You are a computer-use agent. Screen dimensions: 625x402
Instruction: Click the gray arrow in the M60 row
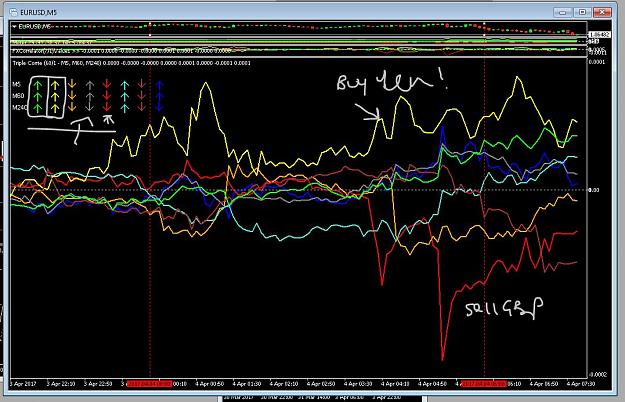click(90, 96)
